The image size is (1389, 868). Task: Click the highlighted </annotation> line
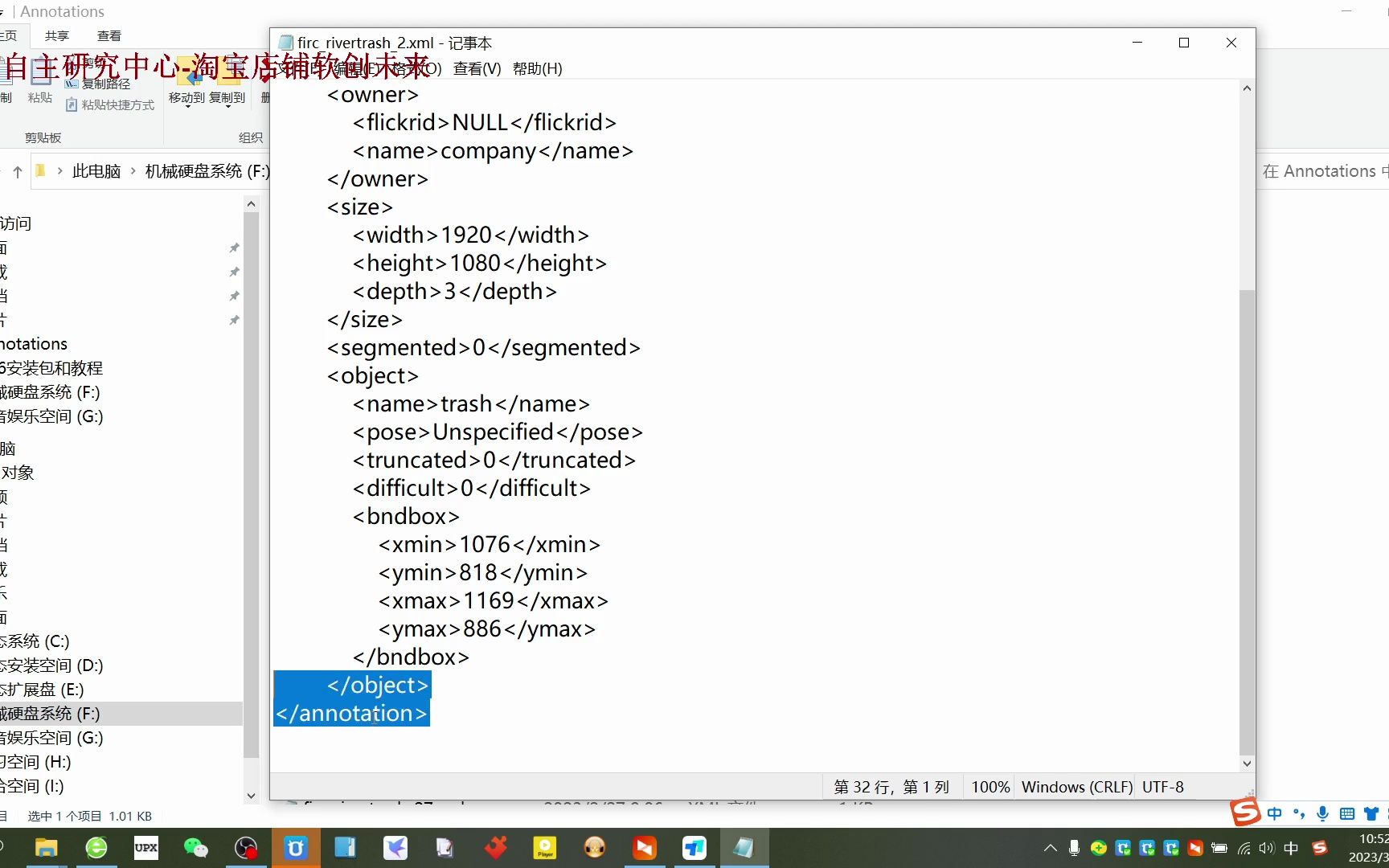(351, 713)
